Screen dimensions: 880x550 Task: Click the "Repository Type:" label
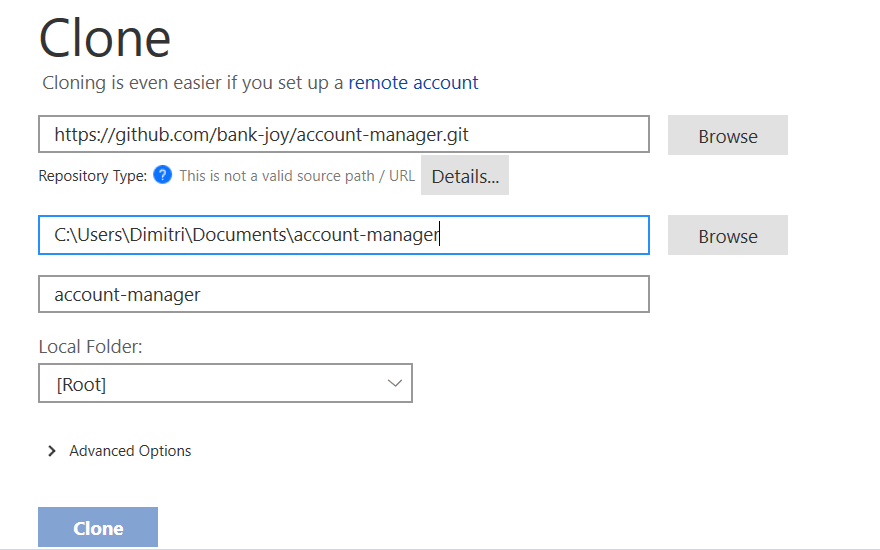[x=92, y=176]
